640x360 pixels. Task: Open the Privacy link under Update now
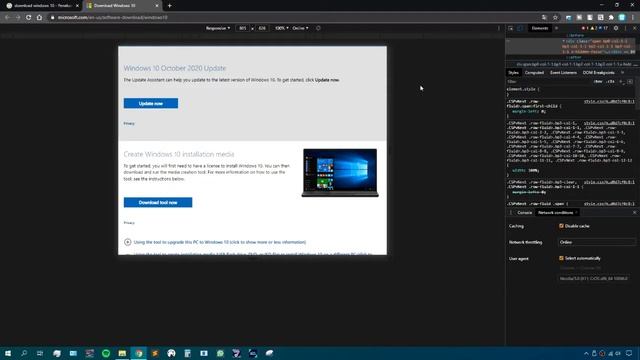[x=129, y=123]
